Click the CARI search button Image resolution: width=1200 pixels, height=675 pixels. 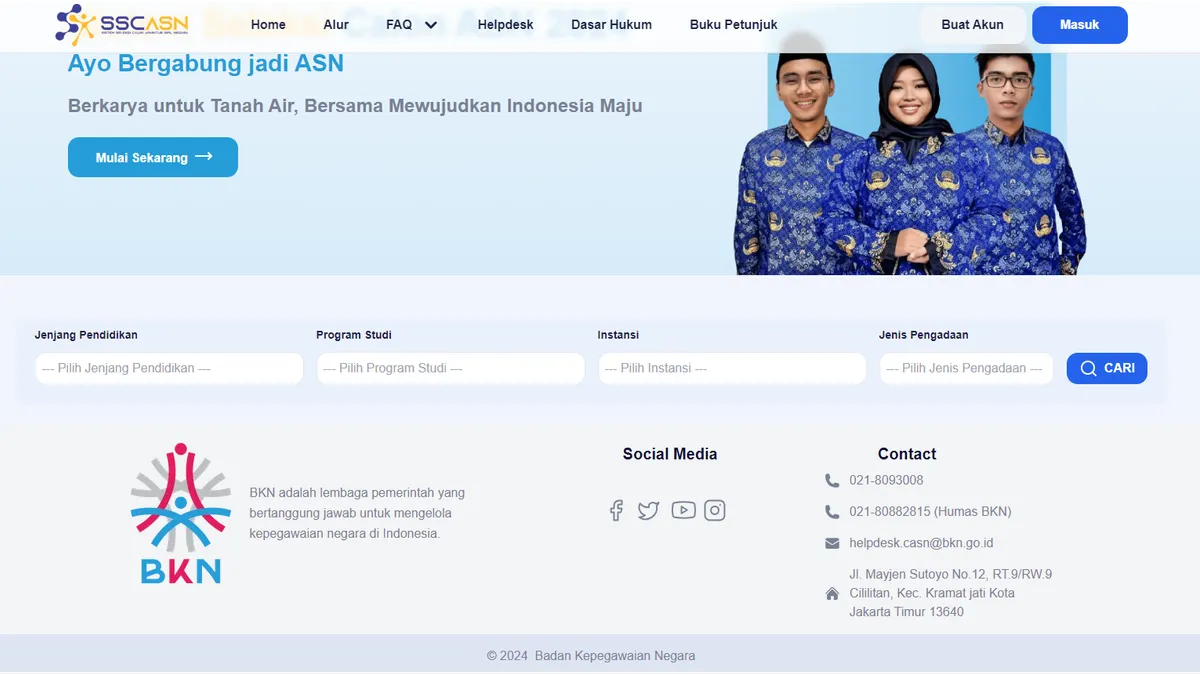(x=1107, y=368)
